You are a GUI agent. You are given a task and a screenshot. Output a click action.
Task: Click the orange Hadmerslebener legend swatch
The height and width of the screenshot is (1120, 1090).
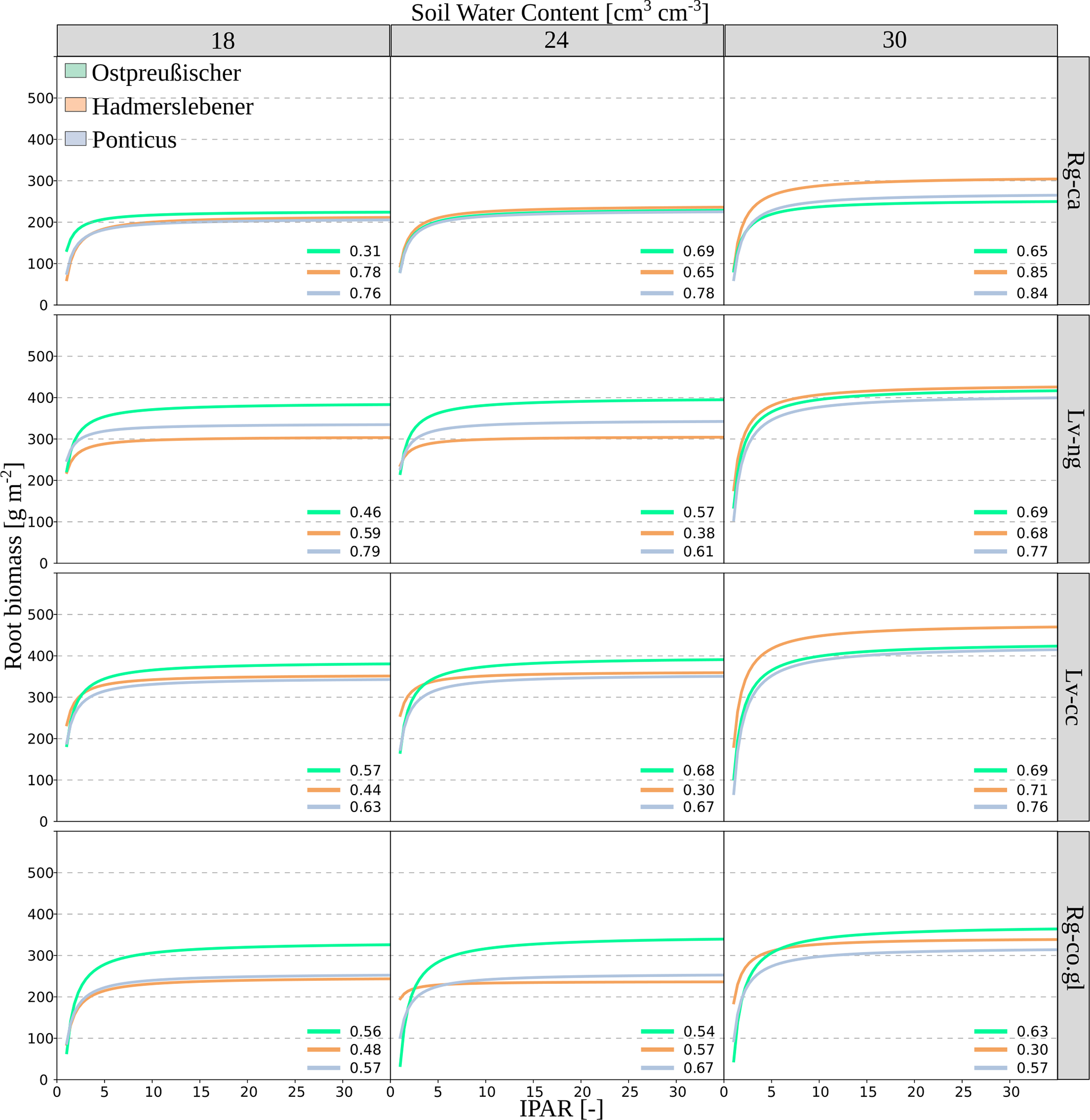pos(75,105)
